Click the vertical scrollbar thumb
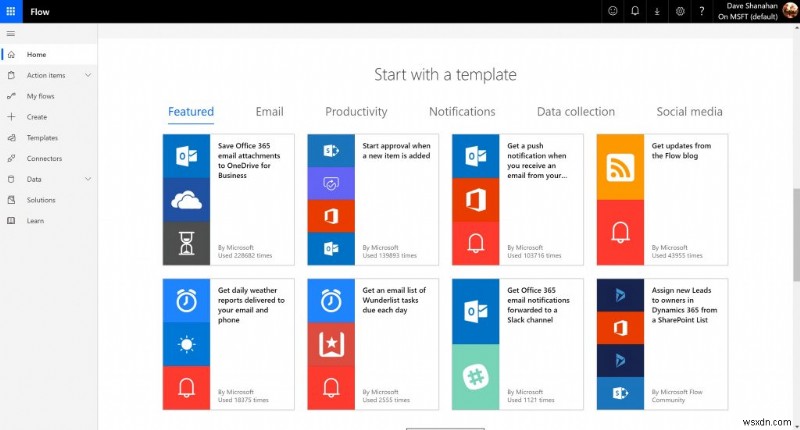800x430 pixels. click(x=796, y=235)
